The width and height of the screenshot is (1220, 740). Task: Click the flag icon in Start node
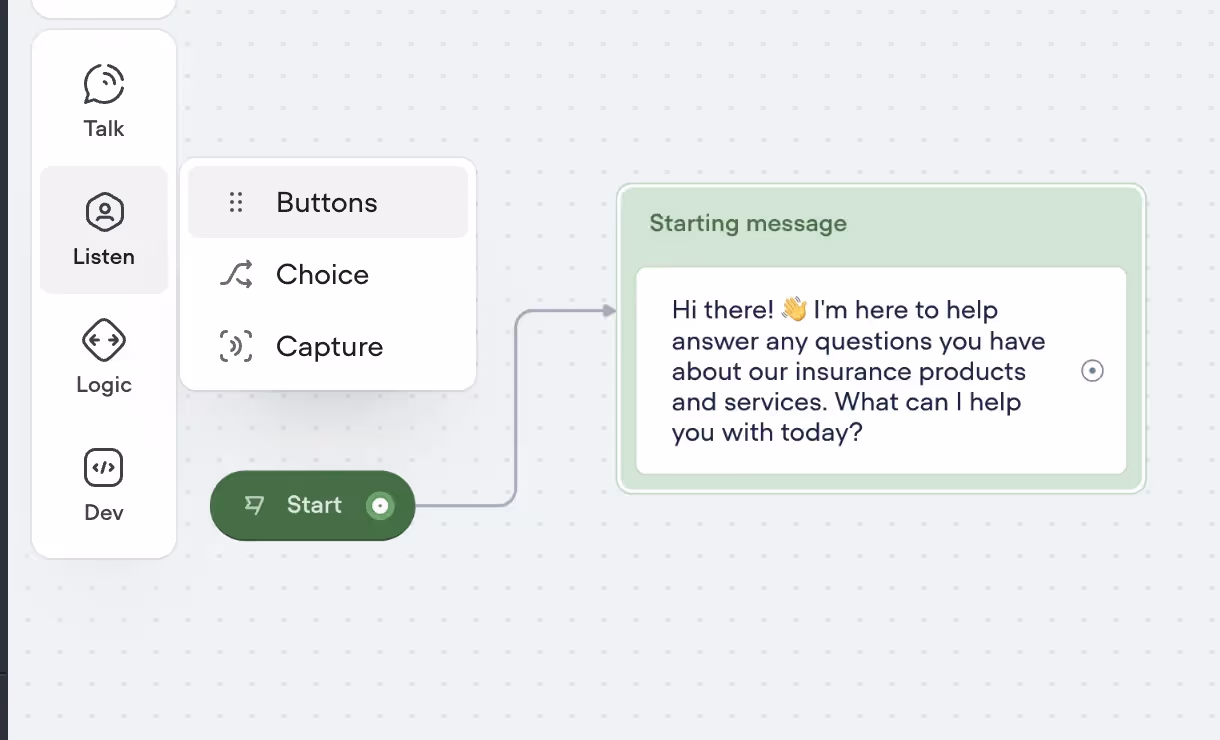click(255, 505)
